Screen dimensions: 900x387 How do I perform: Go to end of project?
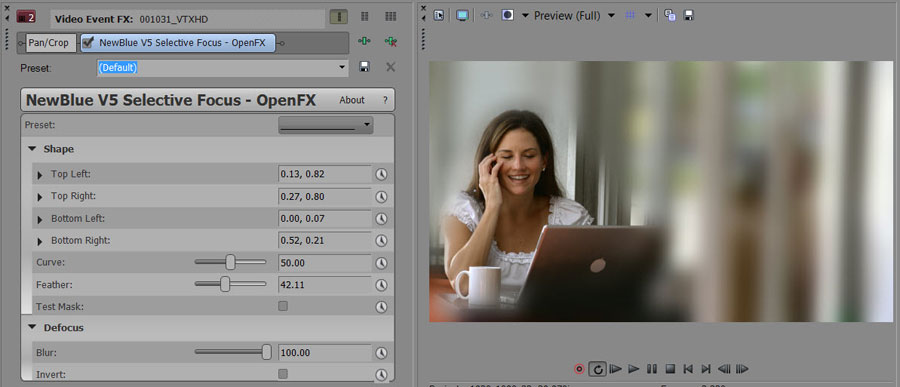tap(706, 369)
